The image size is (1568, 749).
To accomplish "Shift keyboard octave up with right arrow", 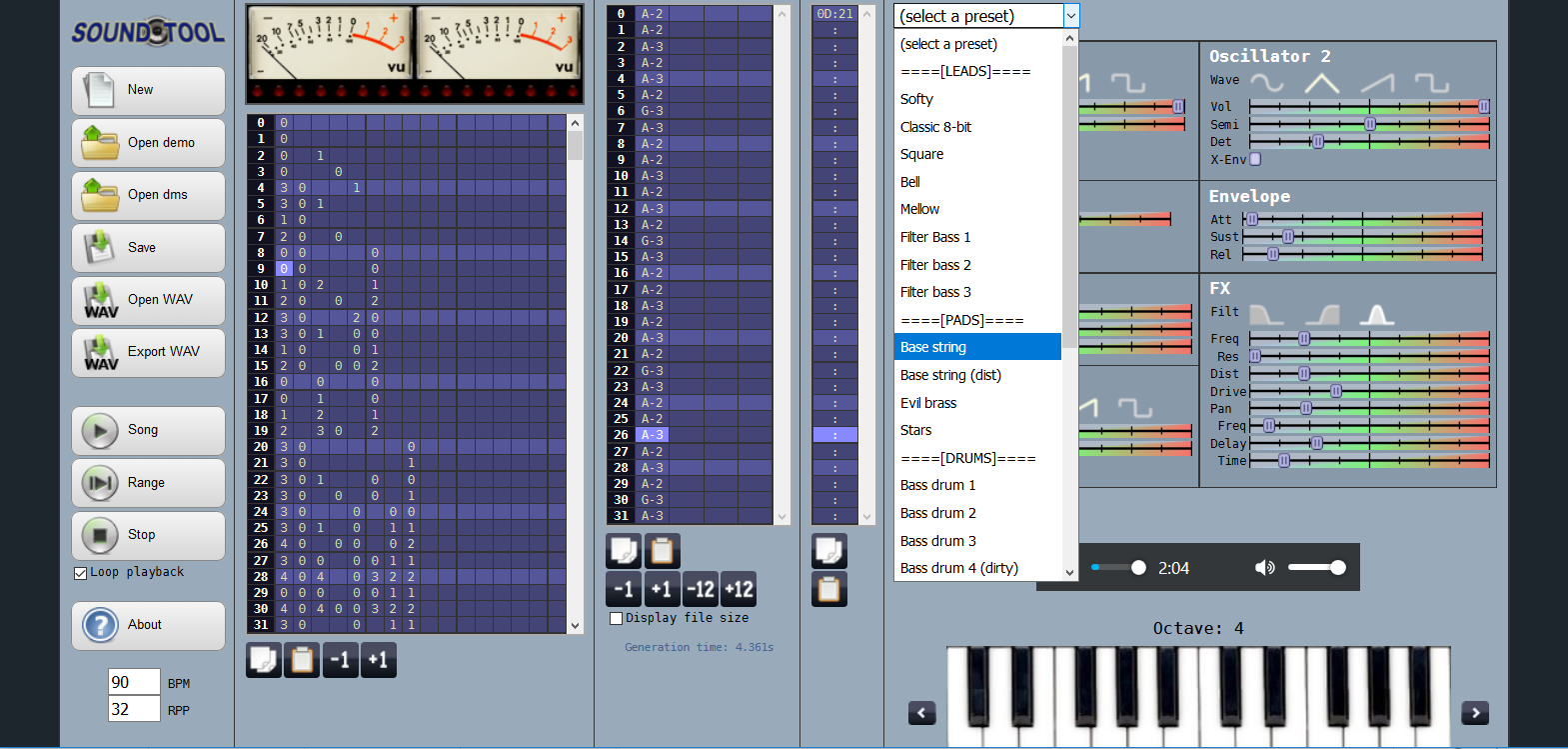I will (1475, 713).
